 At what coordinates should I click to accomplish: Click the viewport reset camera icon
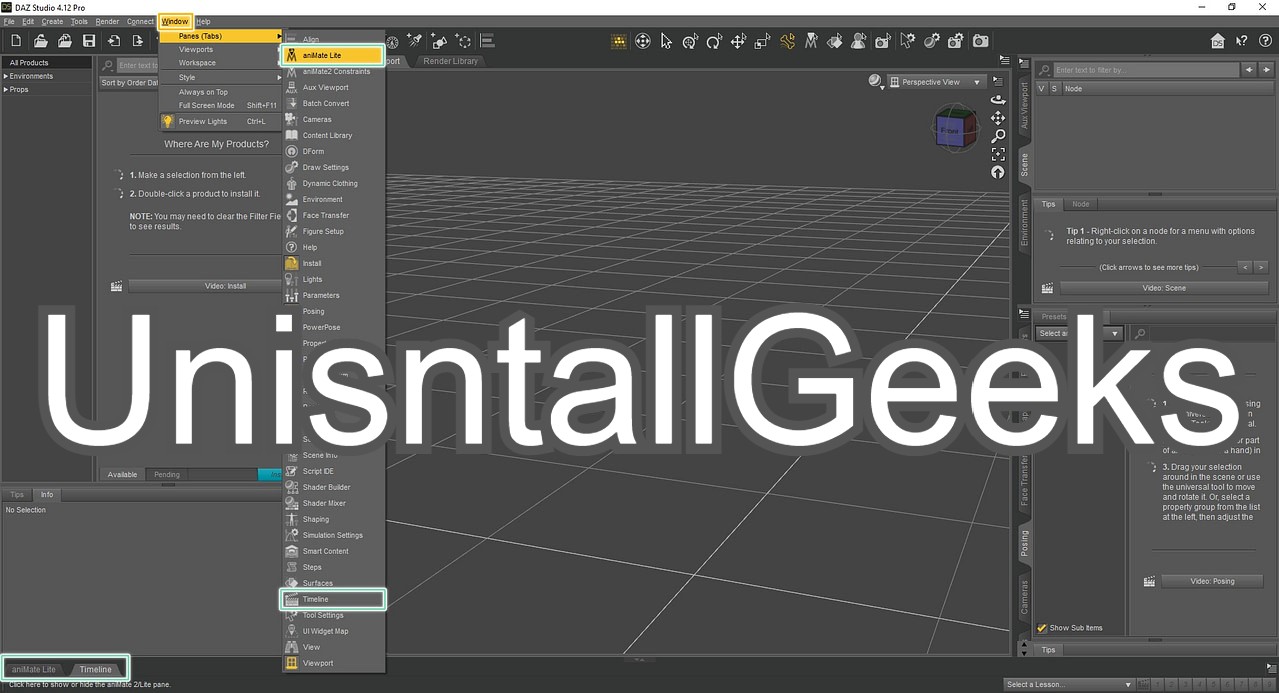point(998,172)
